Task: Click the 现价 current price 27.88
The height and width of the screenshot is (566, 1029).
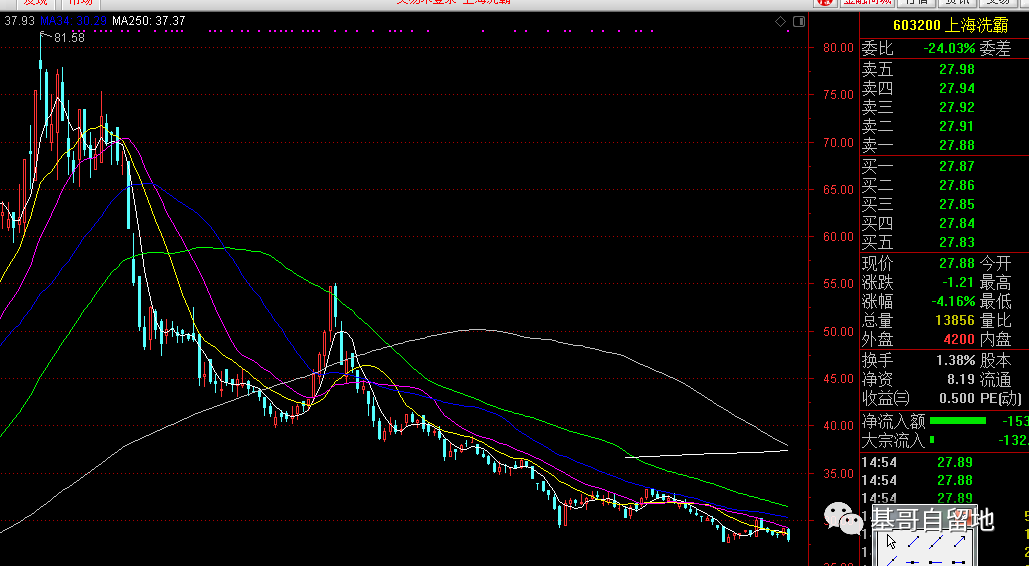Action: (956, 263)
